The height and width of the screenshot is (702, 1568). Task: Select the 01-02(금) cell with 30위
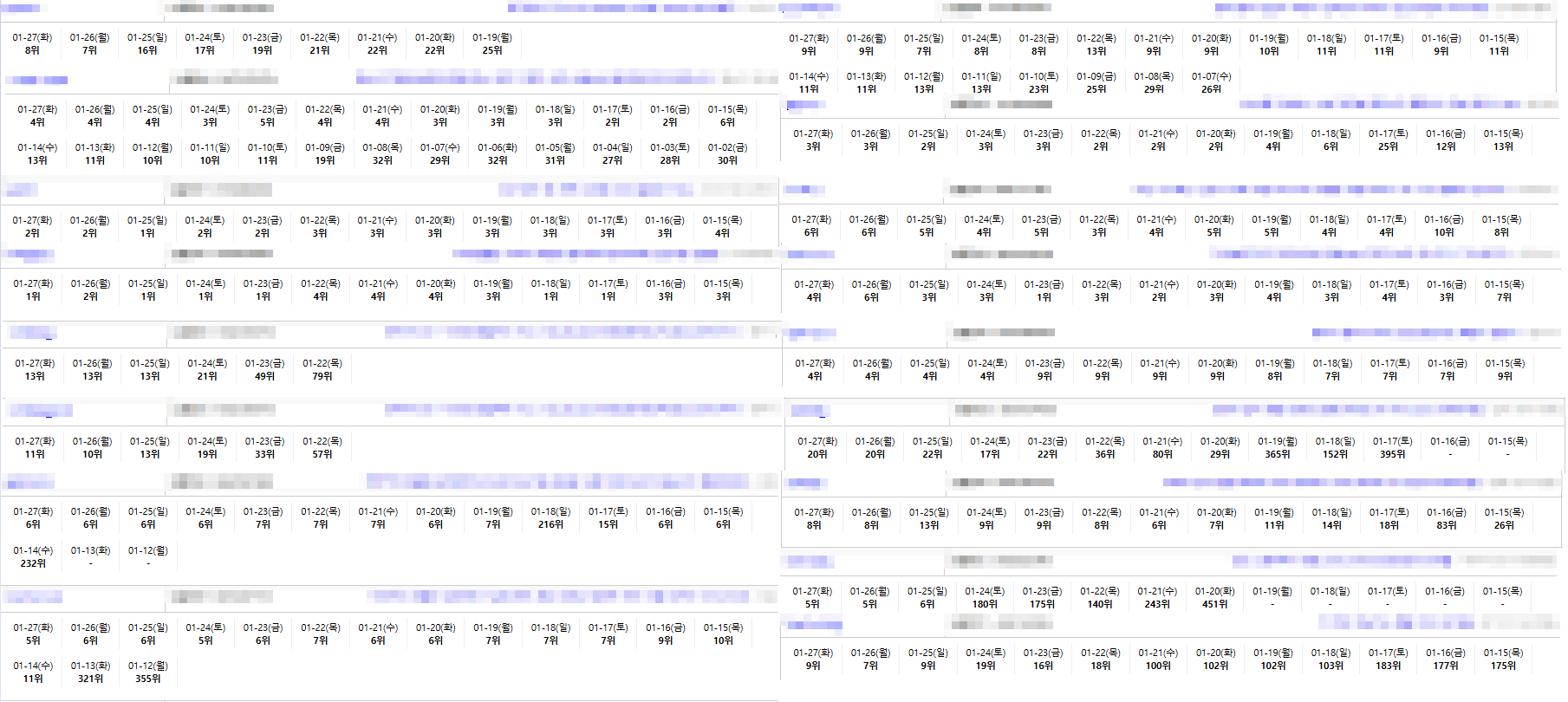tap(727, 153)
